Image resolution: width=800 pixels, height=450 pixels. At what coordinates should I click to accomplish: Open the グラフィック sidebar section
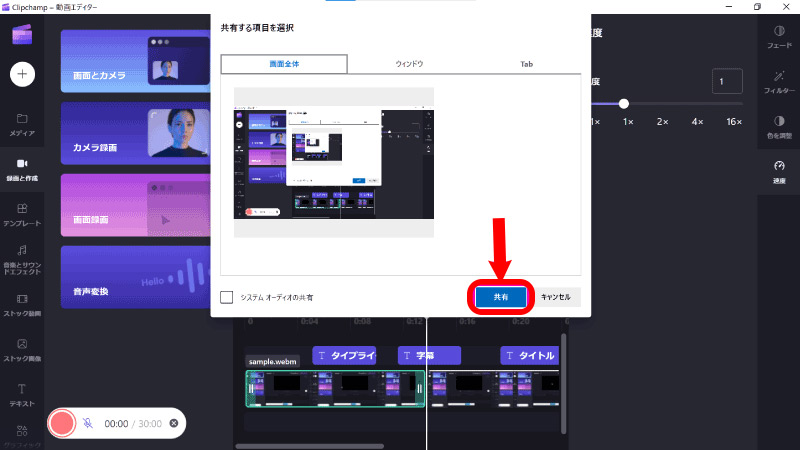[x=22, y=437]
